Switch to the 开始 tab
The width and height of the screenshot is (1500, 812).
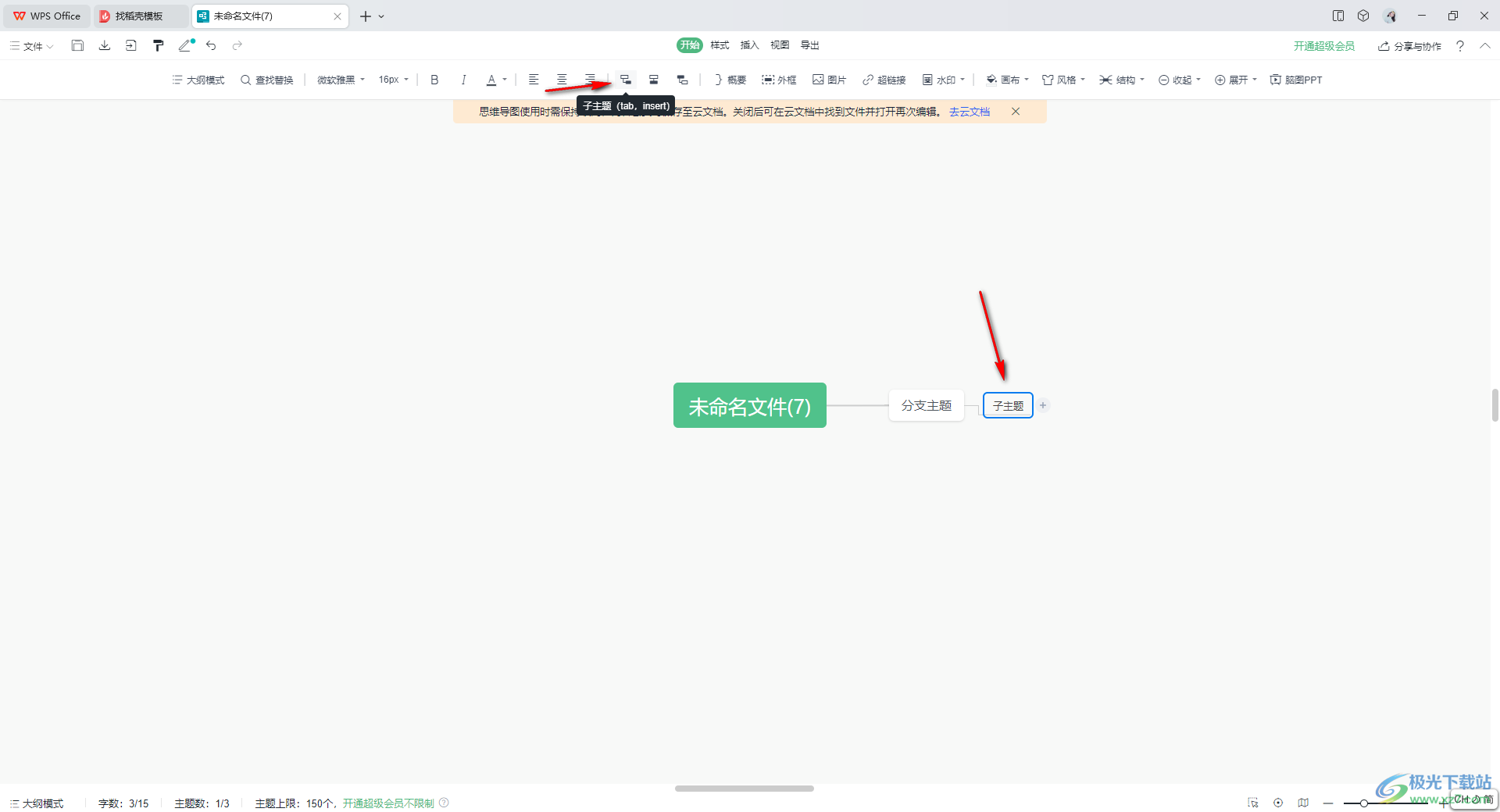[x=690, y=45]
